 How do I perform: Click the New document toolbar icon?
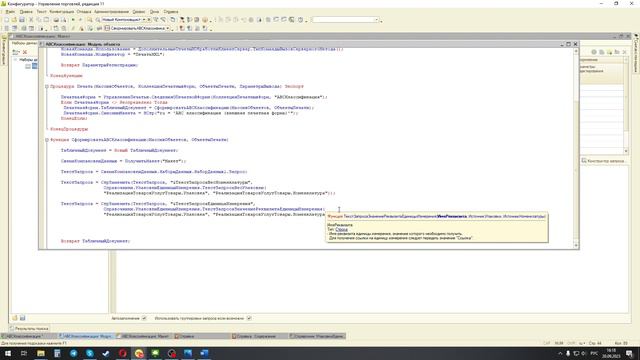tap(7, 20)
